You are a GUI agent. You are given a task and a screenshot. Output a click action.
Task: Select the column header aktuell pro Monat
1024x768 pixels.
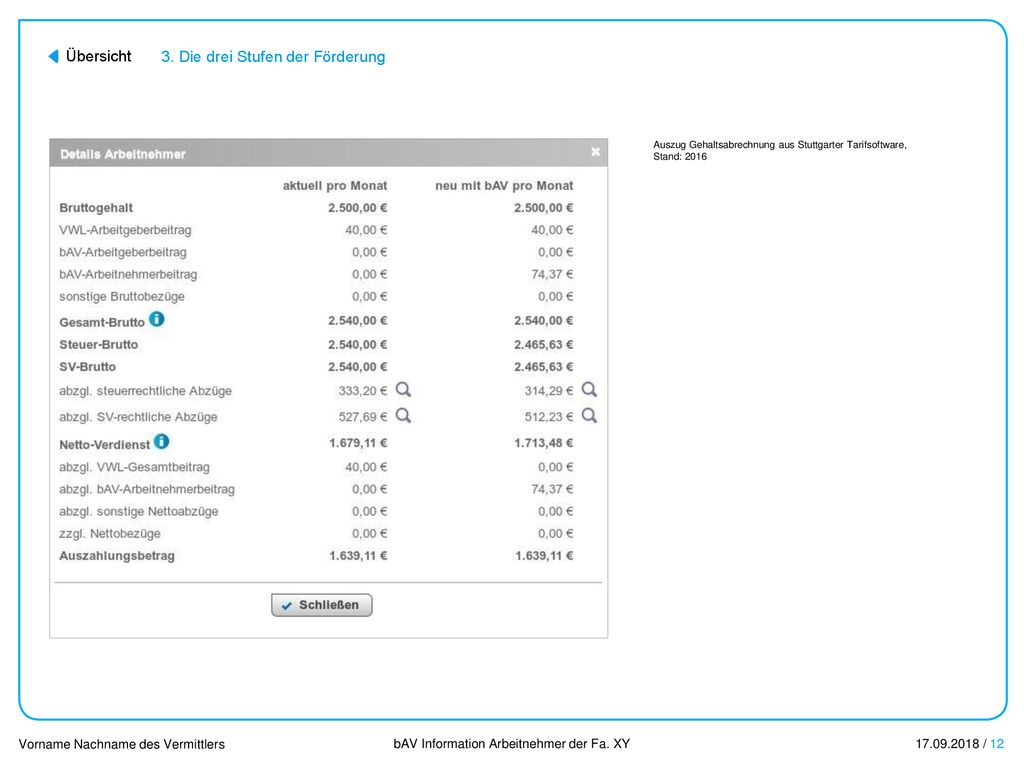335,185
